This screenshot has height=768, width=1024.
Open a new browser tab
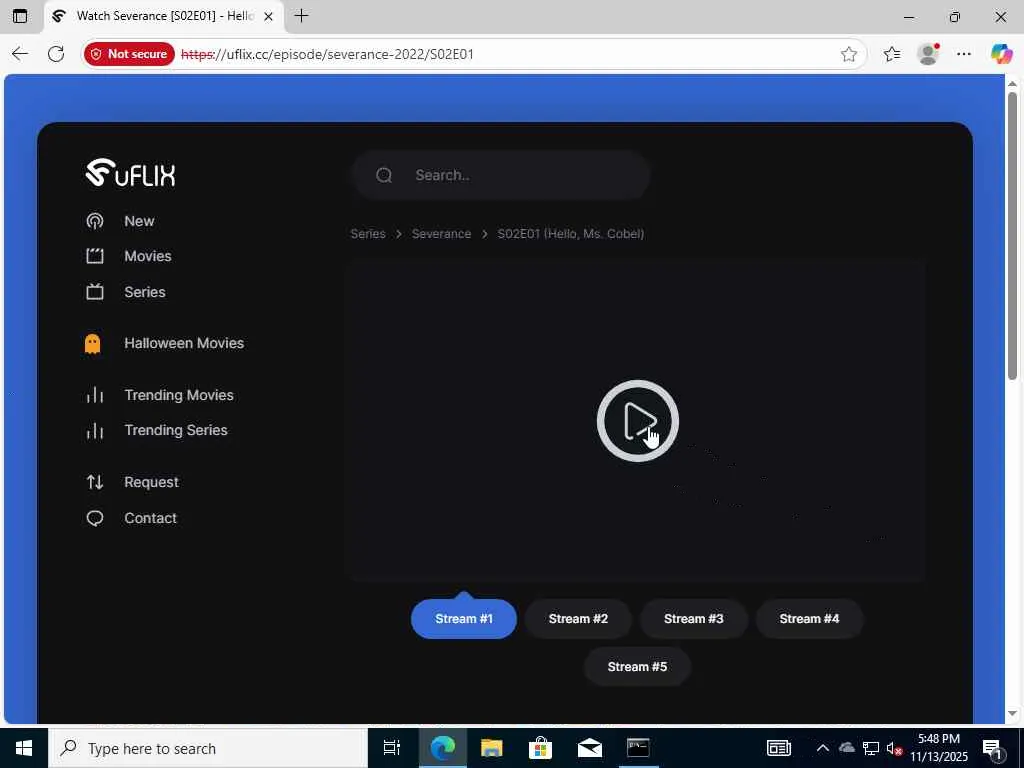[x=301, y=16]
